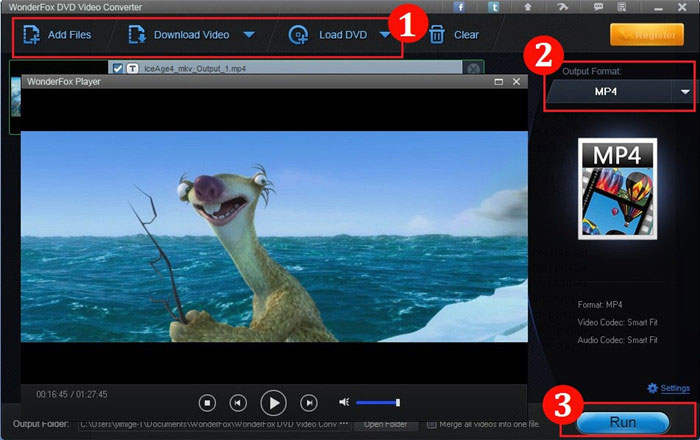The width and height of the screenshot is (700, 440).
Task: Close the WonderFox Player window
Action: click(517, 82)
